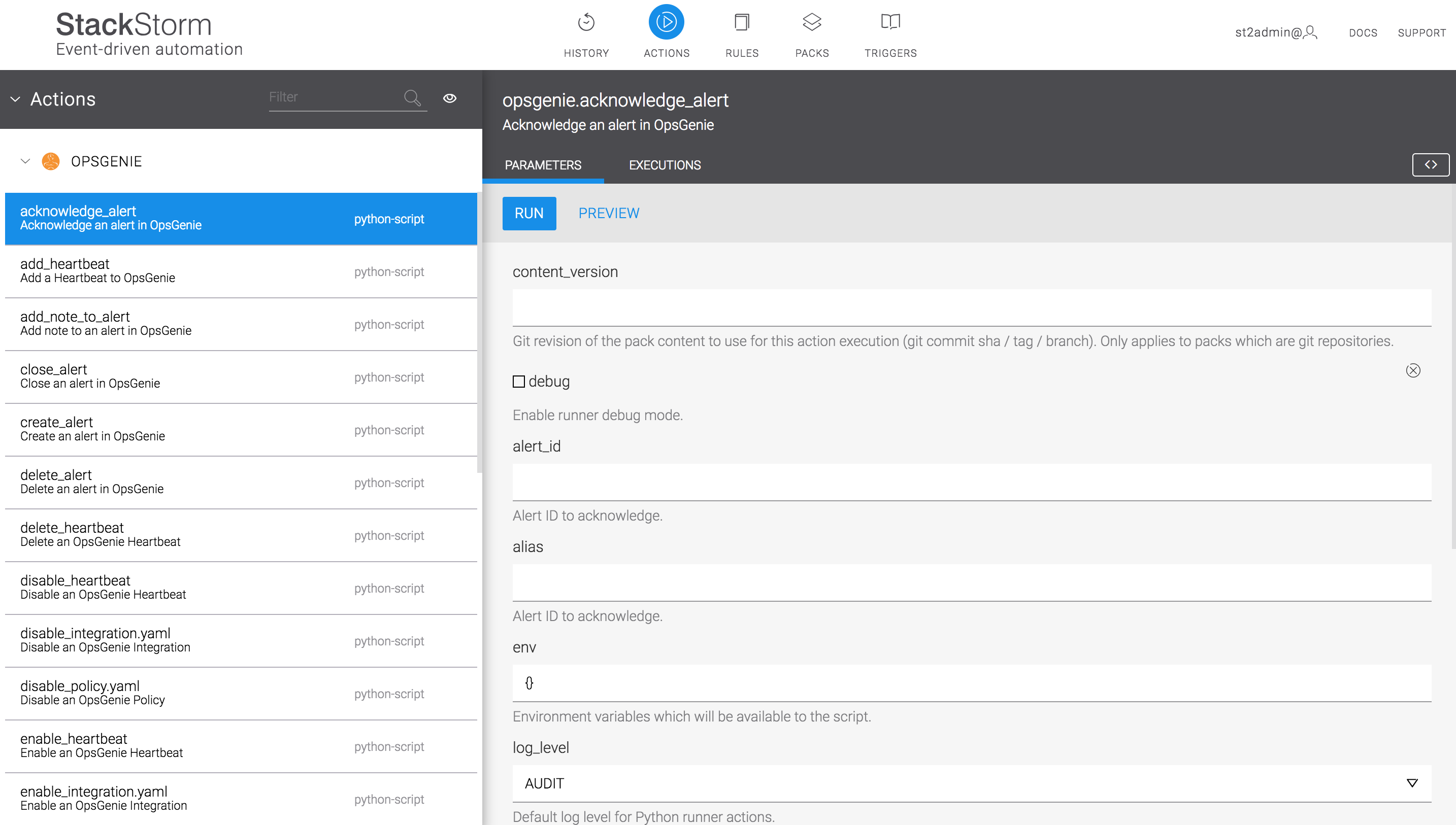
Task: Toggle the eye visibility icon in Actions
Action: 449,98
